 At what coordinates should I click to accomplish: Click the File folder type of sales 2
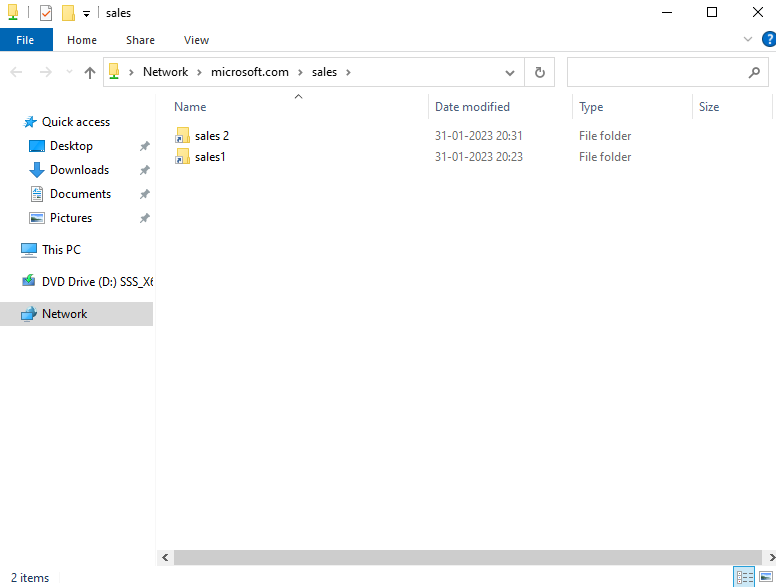coord(605,136)
